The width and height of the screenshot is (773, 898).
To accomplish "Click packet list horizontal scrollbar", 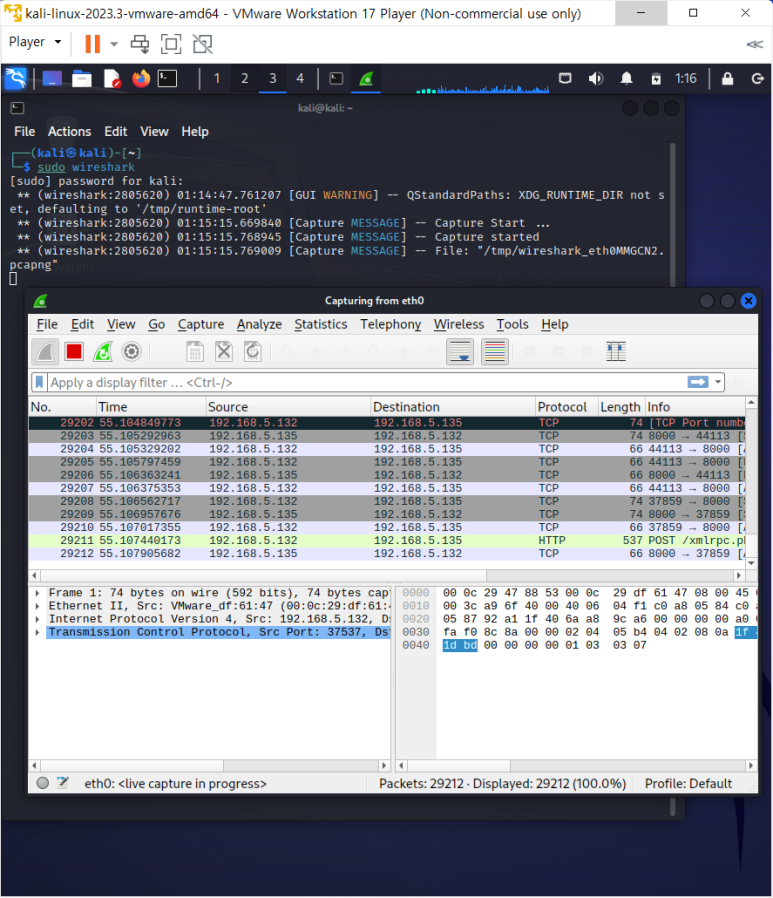I will pyautogui.click(x=387, y=575).
